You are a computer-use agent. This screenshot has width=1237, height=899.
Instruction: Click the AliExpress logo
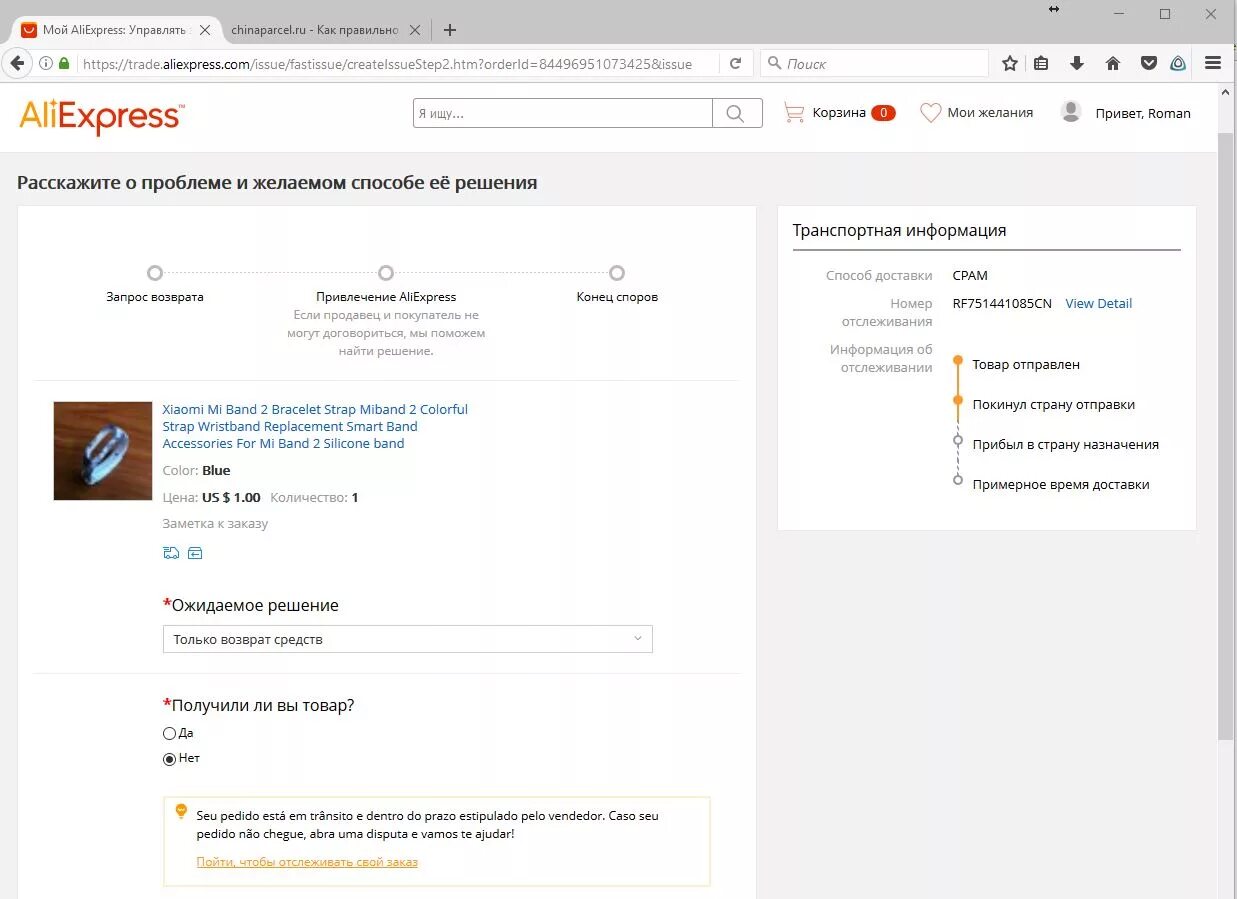101,116
